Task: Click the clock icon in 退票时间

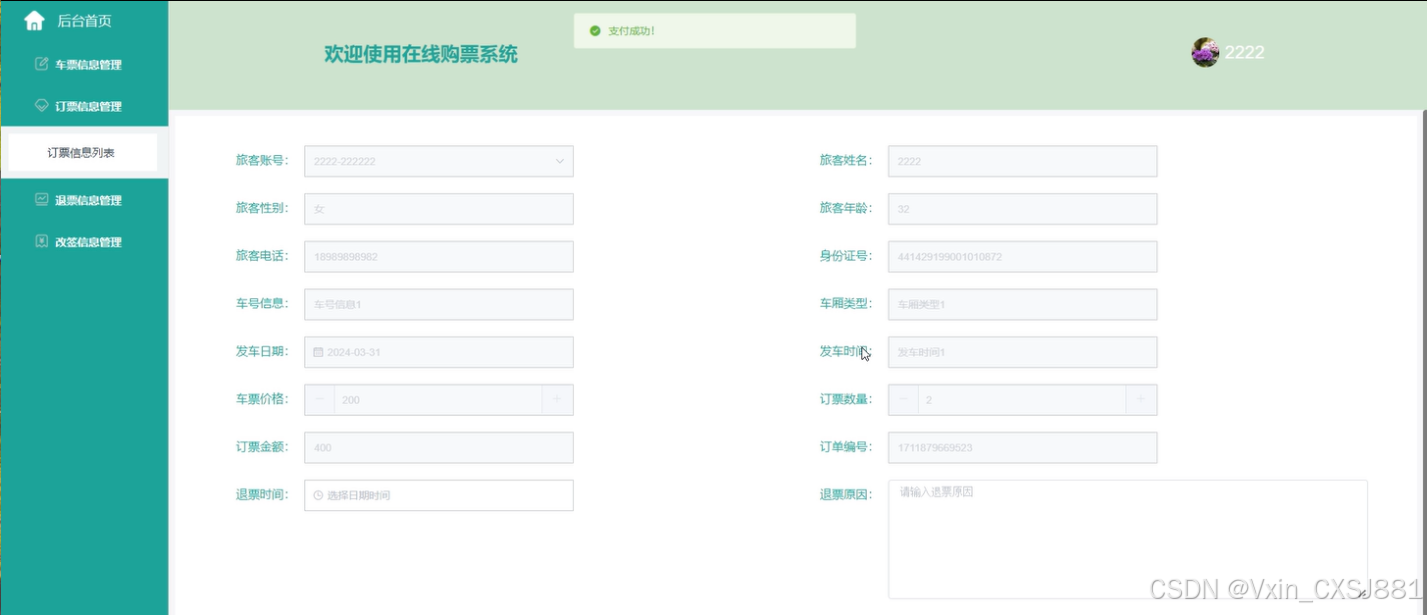Action: click(x=318, y=495)
